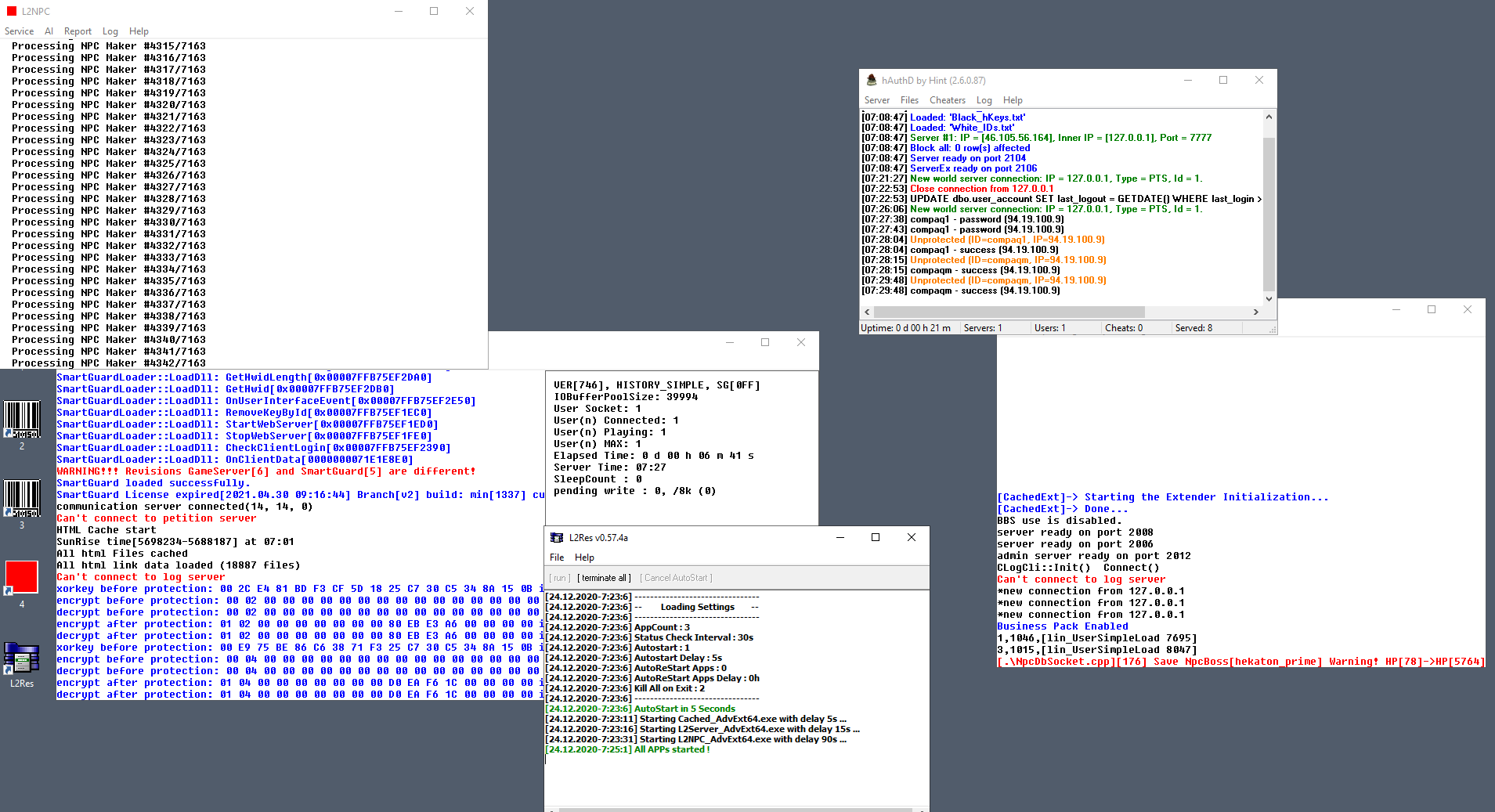Click scroll right arrow in hAuthD log
The height and width of the screenshot is (812, 1495).
coord(1256,312)
